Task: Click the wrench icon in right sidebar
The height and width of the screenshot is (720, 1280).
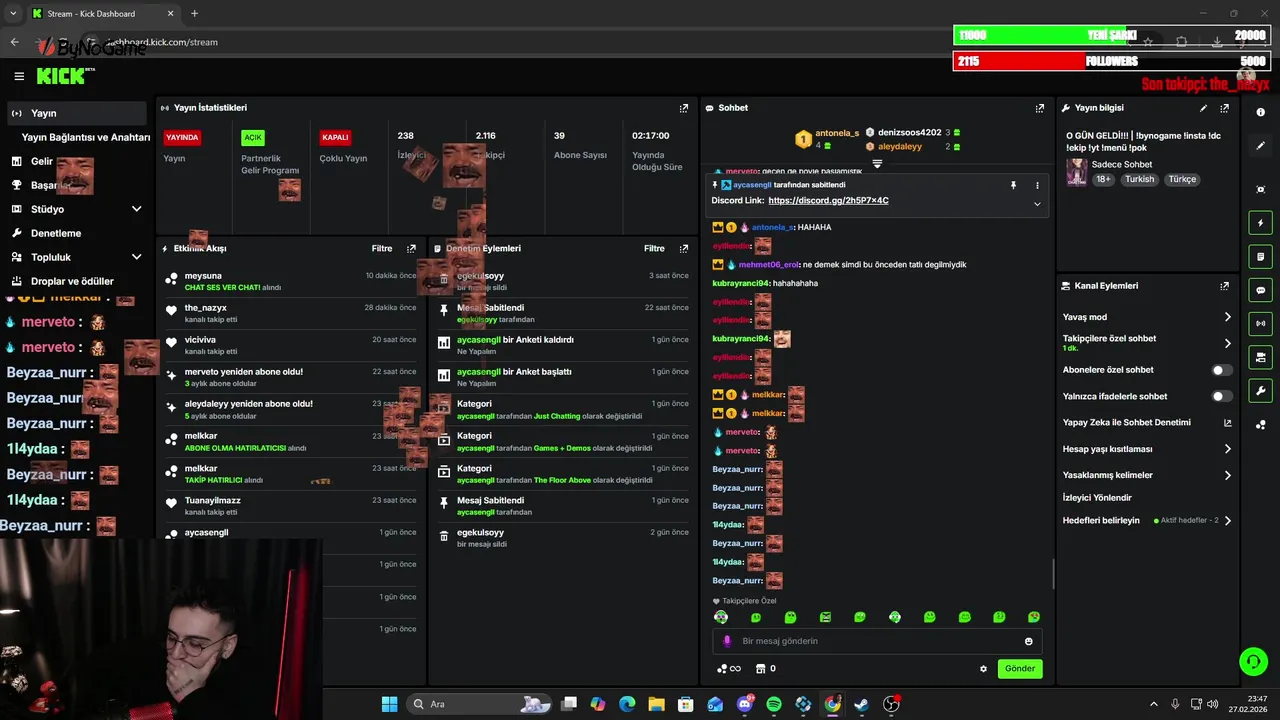Action: coord(1261,390)
